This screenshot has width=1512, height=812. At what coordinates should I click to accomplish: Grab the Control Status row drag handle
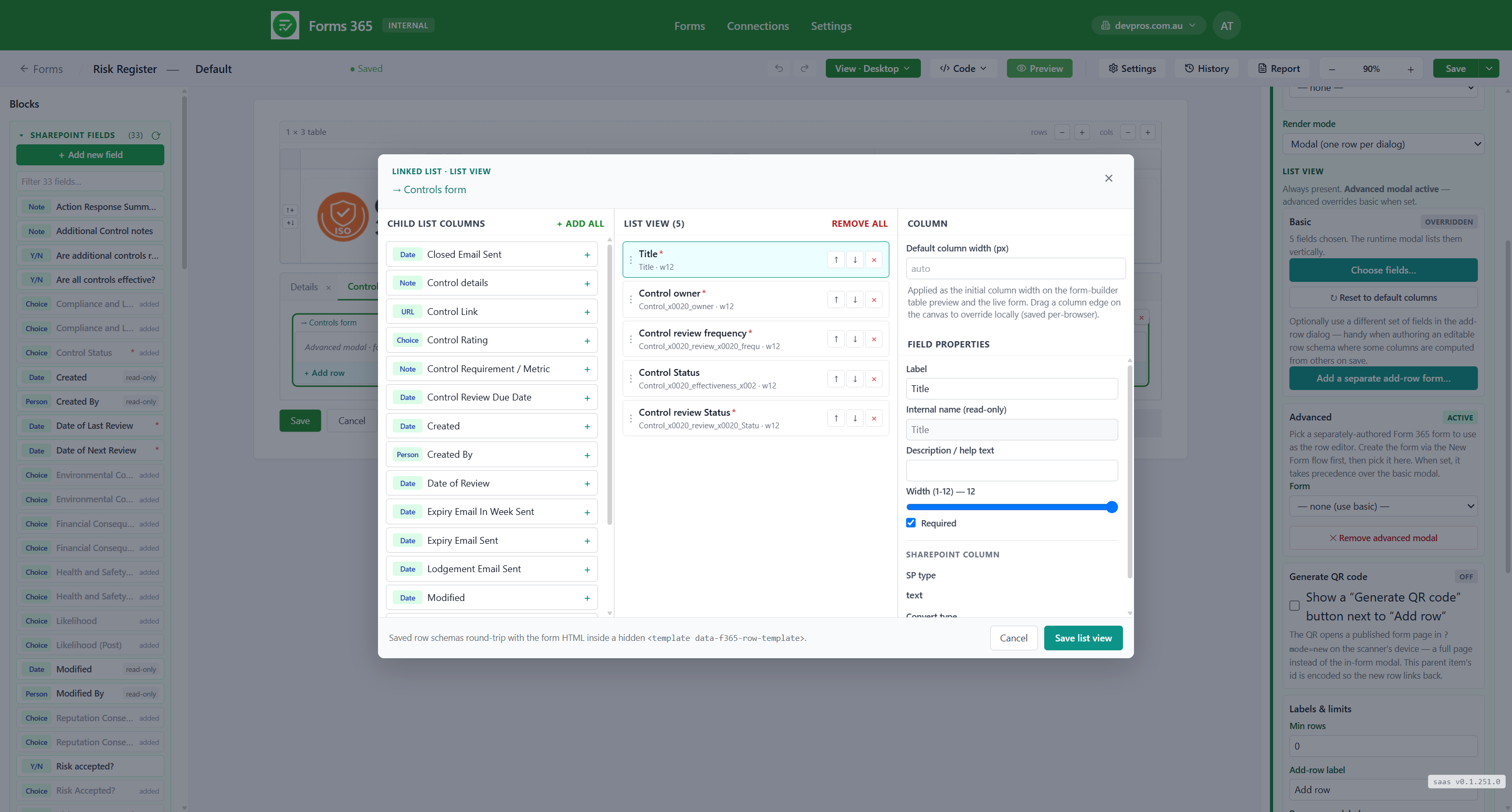631,379
